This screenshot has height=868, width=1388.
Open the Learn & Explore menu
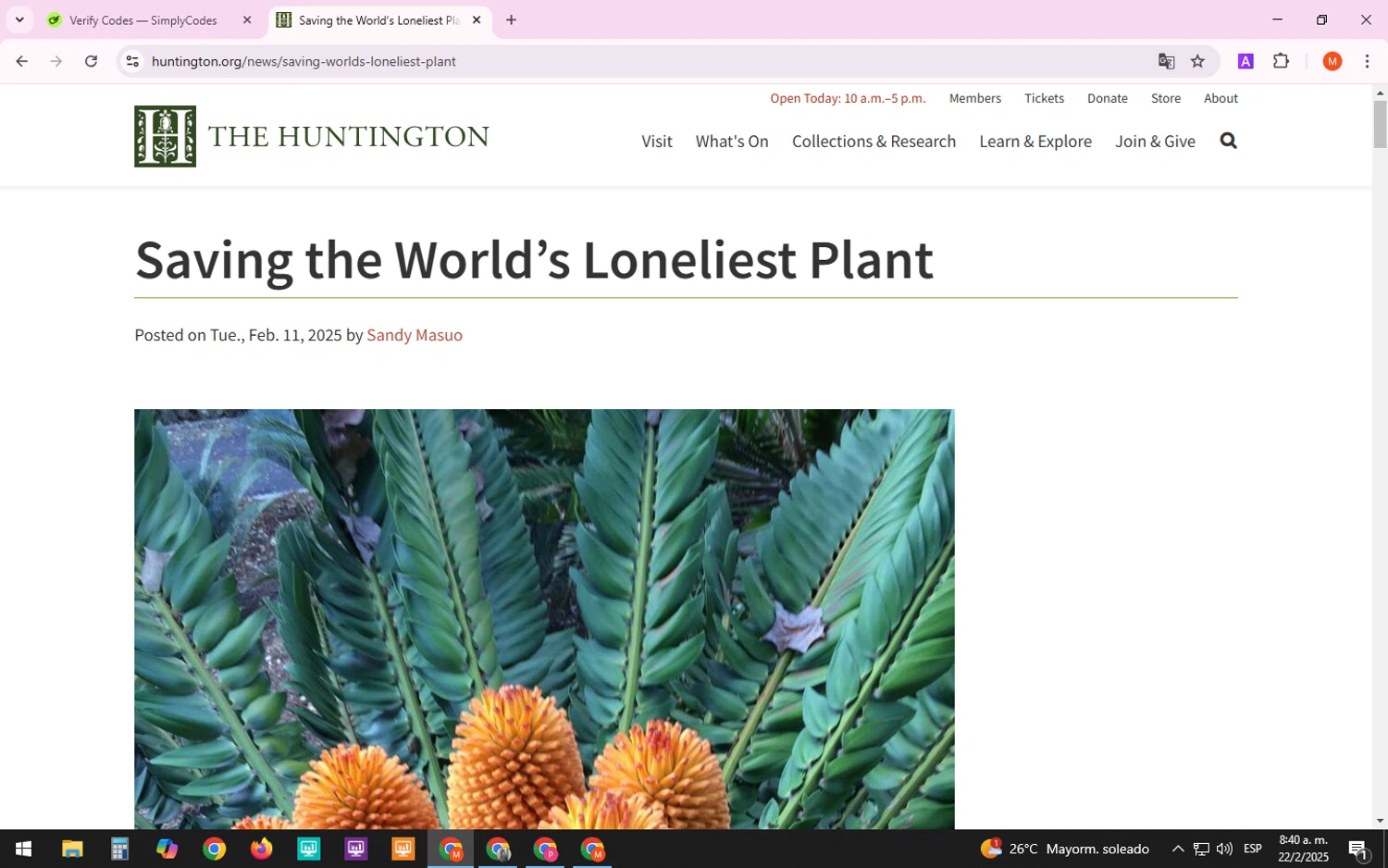point(1035,141)
